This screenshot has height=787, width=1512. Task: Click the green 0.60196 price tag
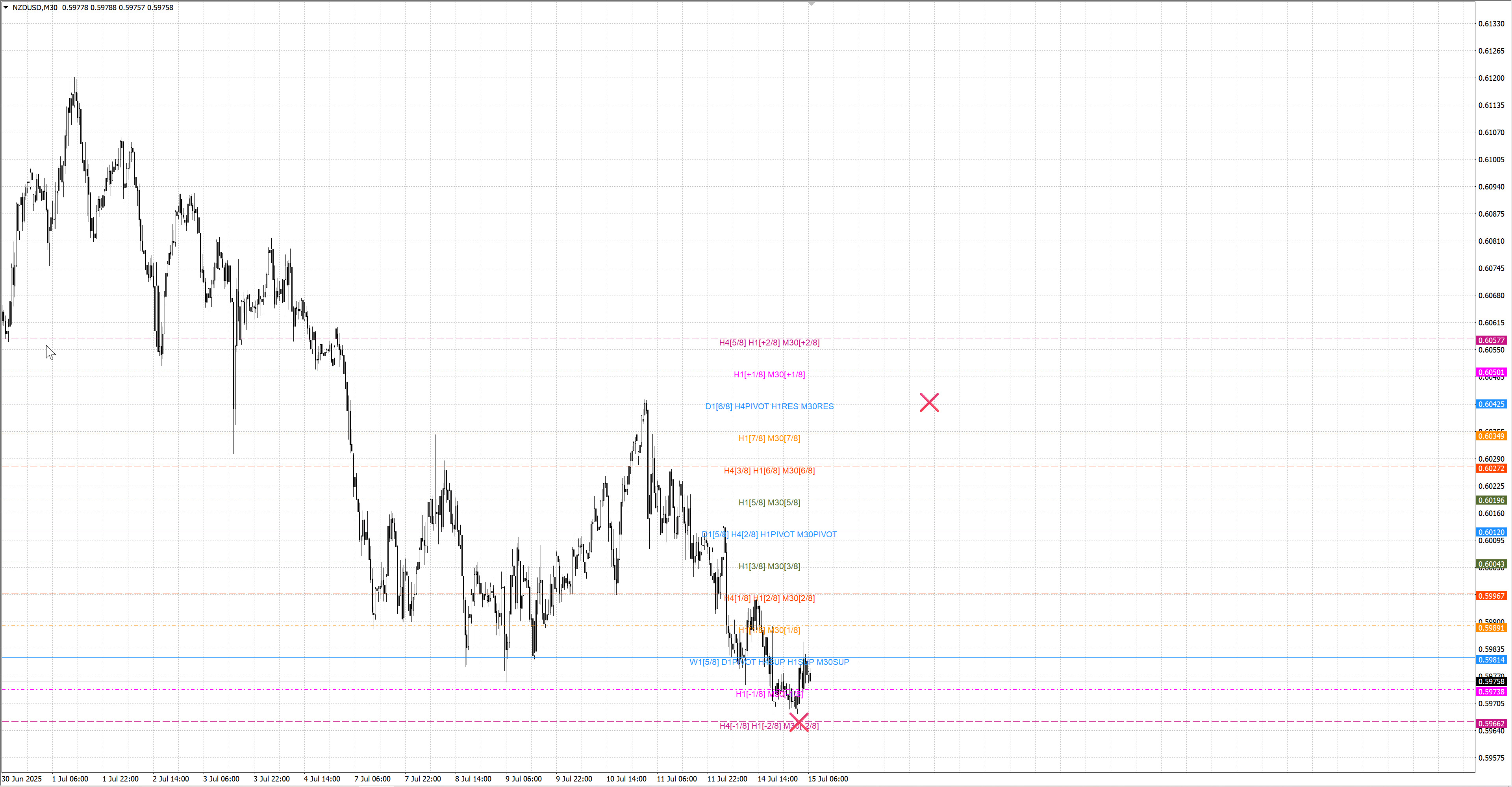tap(1491, 500)
